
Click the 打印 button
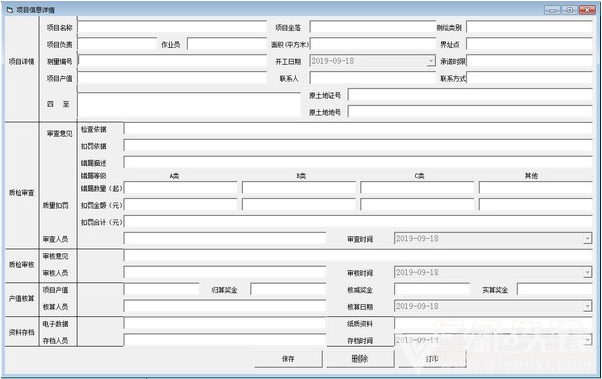pos(432,359)
